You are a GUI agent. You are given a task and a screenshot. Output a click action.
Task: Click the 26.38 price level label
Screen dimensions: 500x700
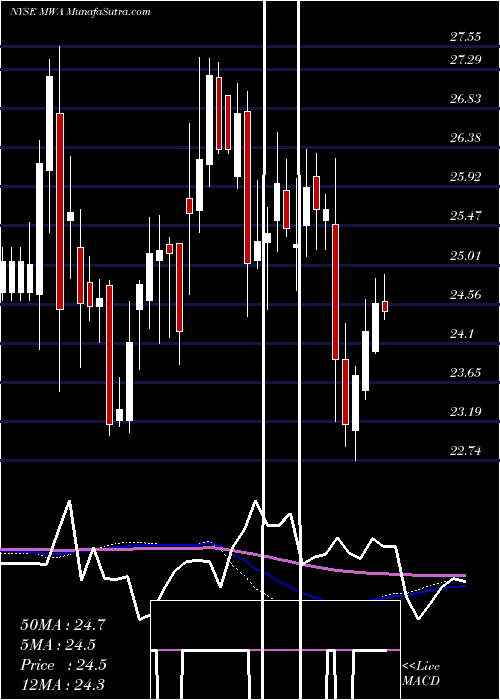pyautogui.click(x=466, y=138)
